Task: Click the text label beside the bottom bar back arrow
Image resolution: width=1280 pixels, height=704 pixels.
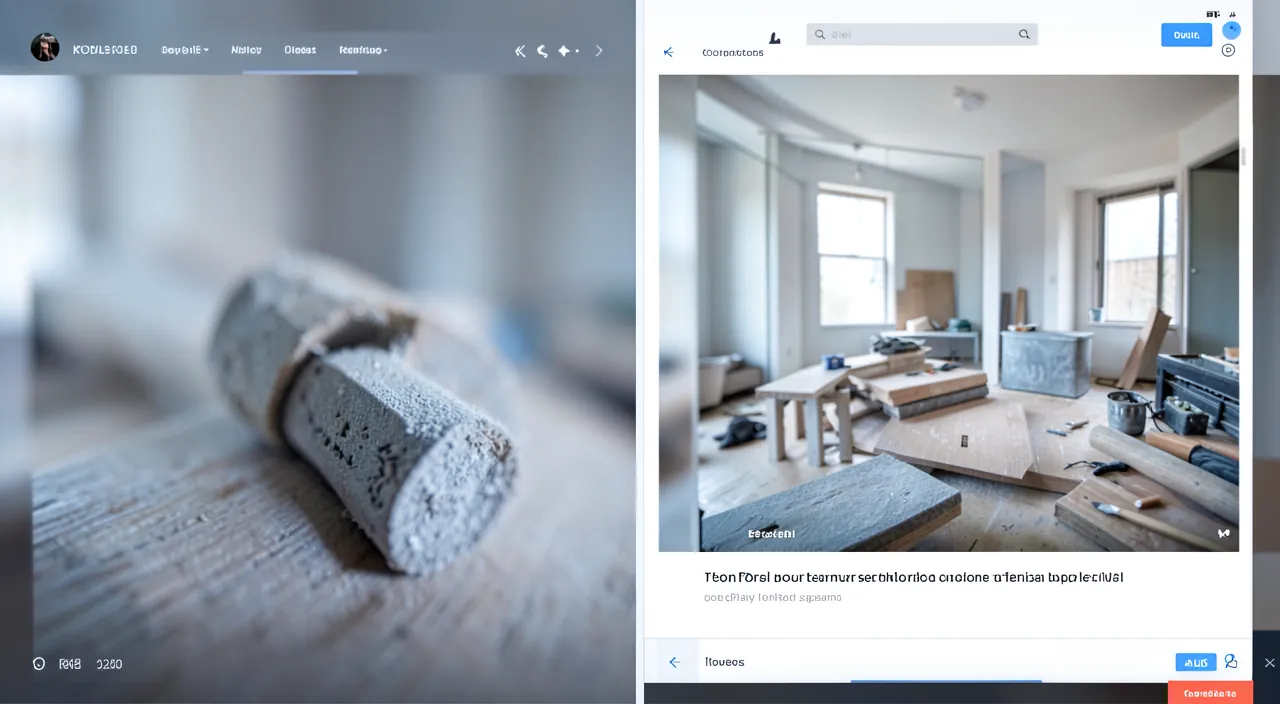Action: 725,662
